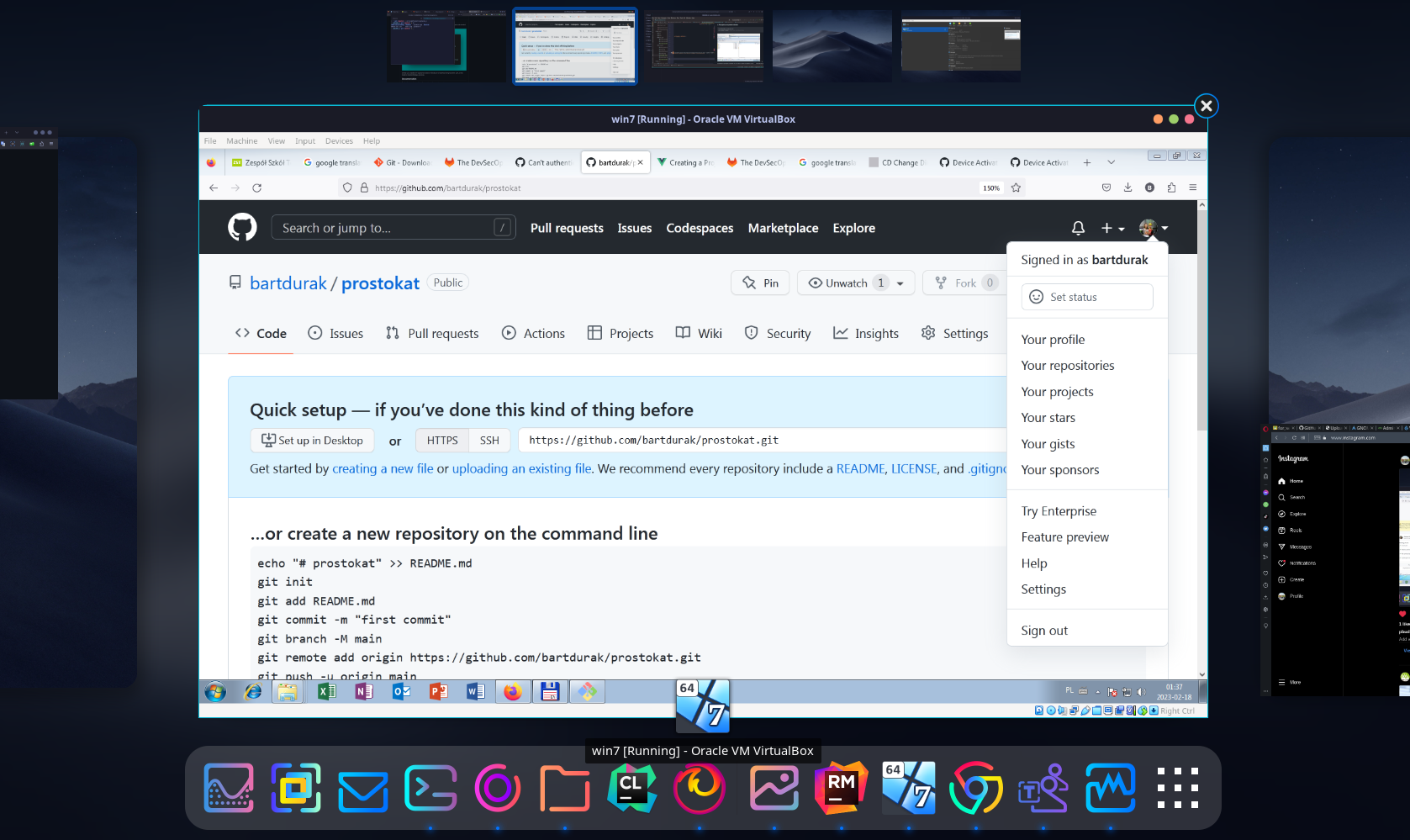
Task: Click the bartdurak owner link
Action: pyautogui.click(x=288, y=283)
